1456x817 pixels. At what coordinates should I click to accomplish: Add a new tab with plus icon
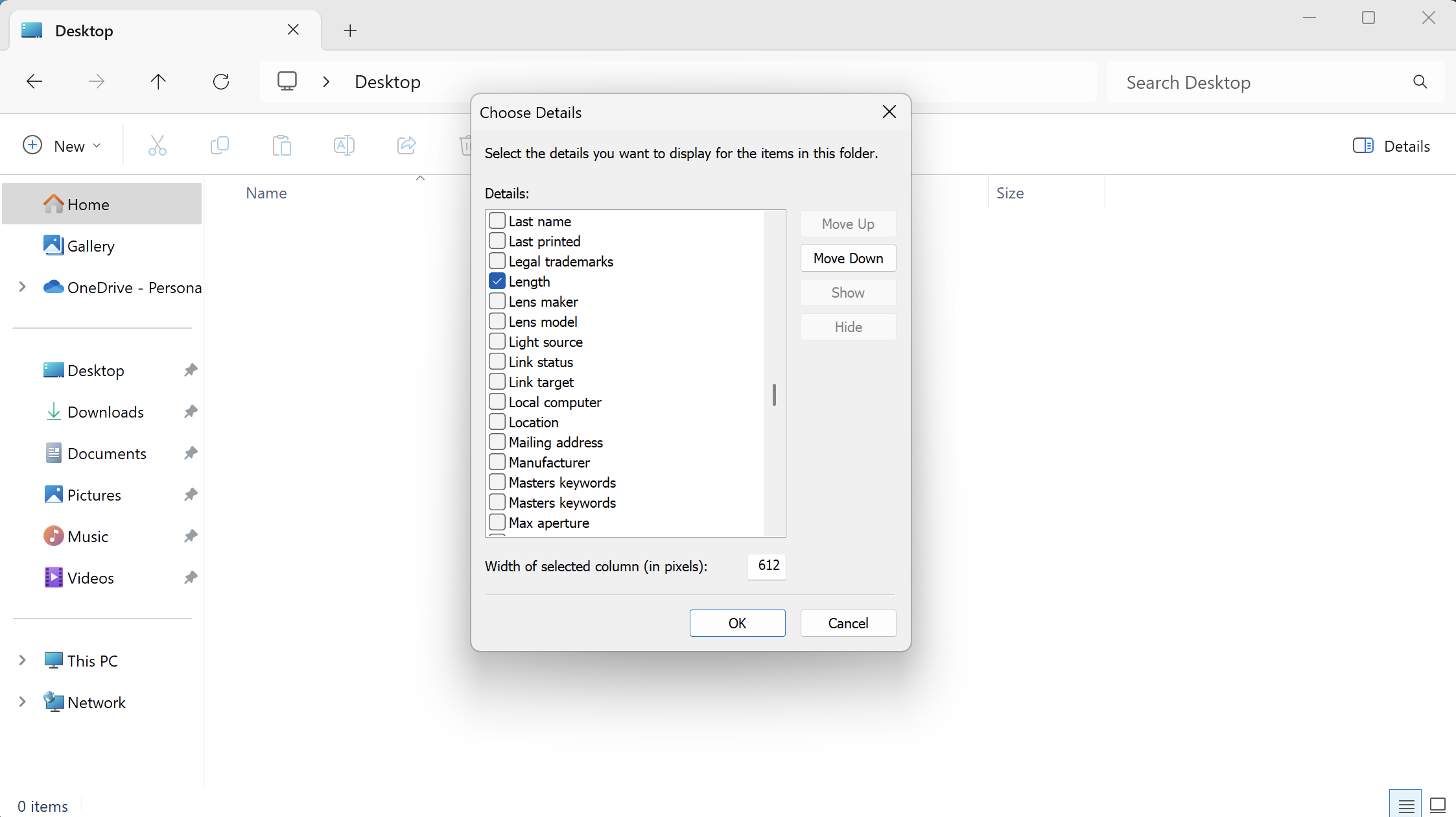[350, 30]
